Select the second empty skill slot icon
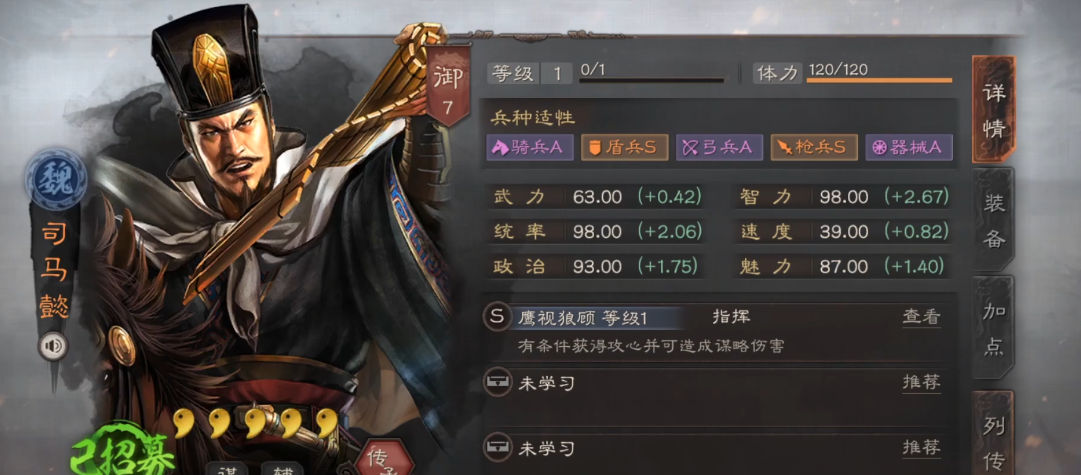Screen dimensions: 1081x475 497,447
